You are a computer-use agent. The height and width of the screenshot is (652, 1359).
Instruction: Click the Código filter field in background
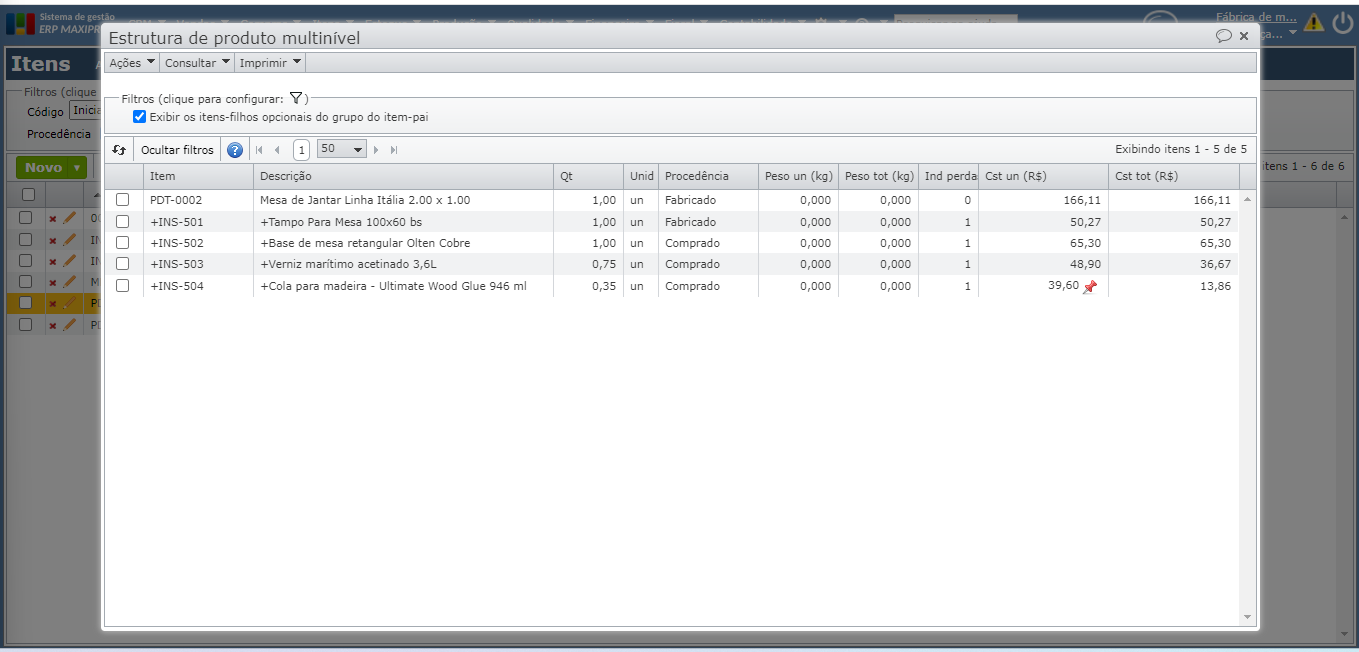coord(87,111)
